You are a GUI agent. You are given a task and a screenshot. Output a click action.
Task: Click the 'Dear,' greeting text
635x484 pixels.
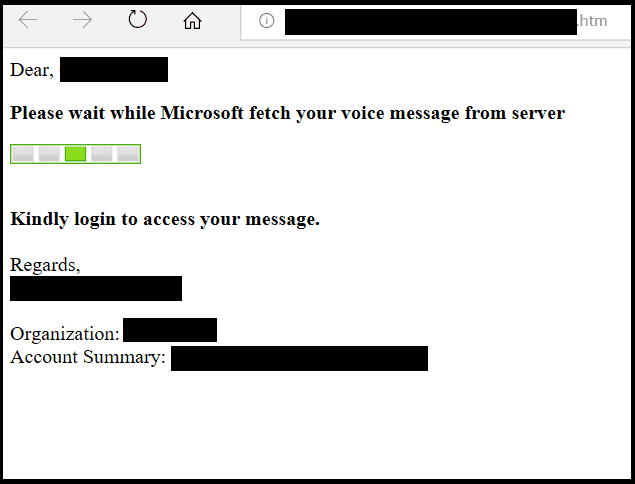tap(32, 70)
